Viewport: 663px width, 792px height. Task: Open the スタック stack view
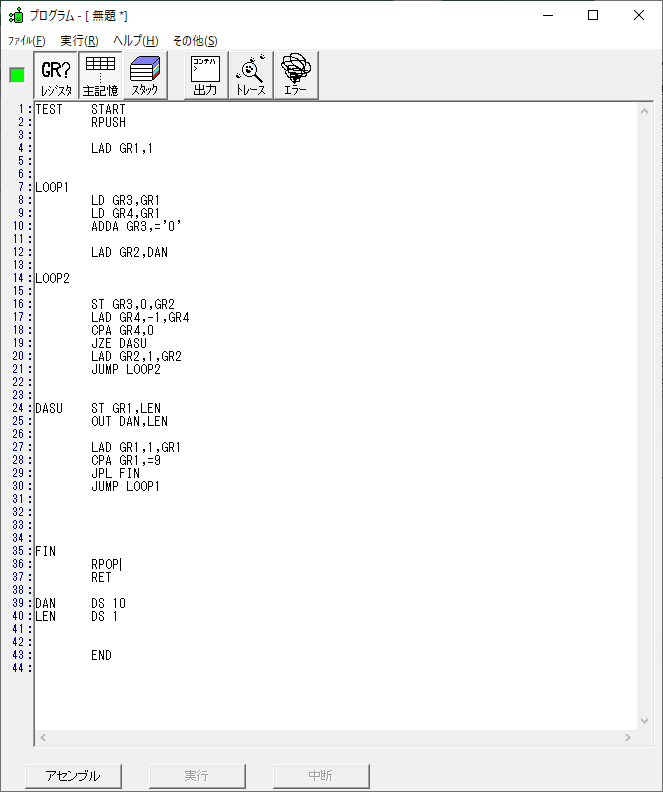click(145, 75)
